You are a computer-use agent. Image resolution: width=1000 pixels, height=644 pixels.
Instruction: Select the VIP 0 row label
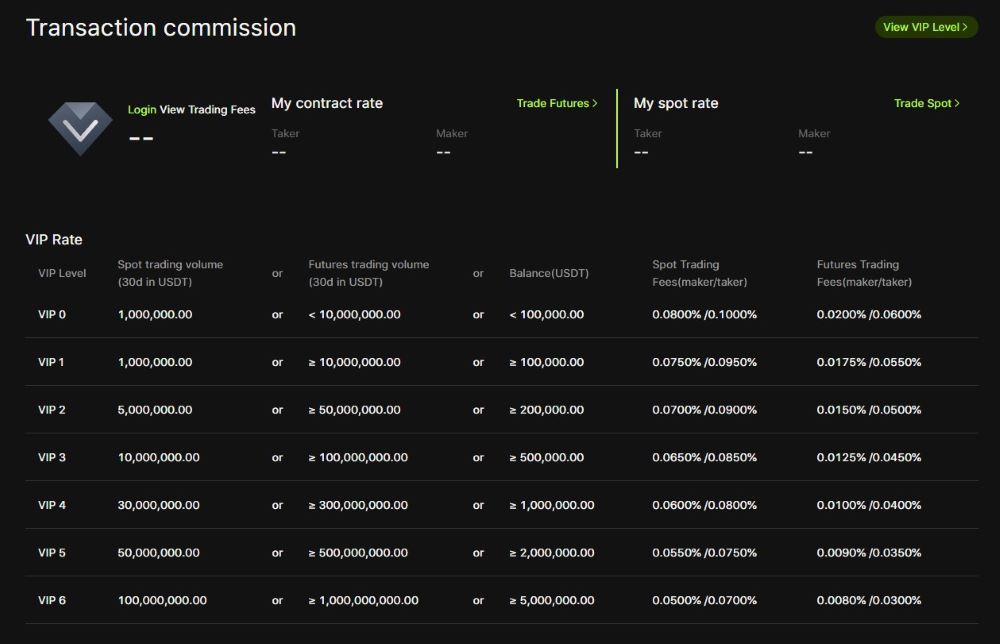52,314
